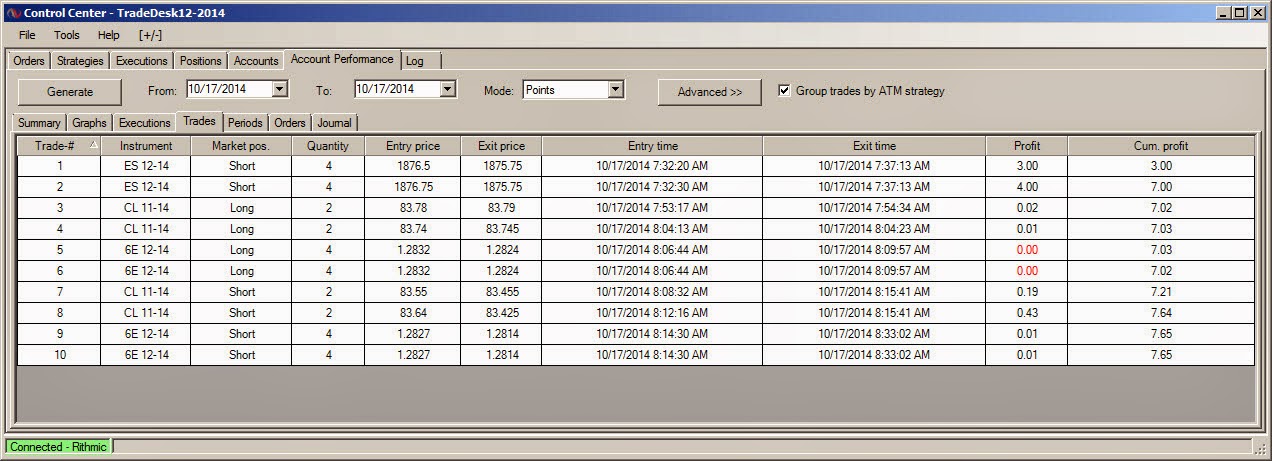The image size is (1272, 461).
Task: Sort by Profit column header
Action: (x=1027, y=146)
